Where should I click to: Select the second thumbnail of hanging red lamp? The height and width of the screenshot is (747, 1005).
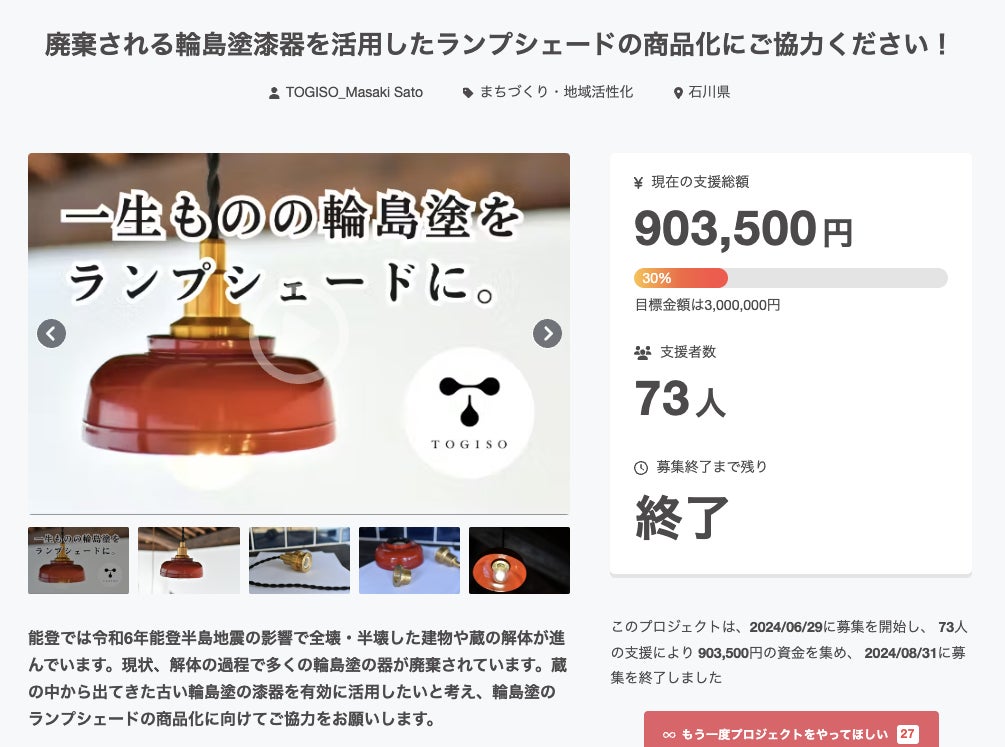click(x=189, y=560)
